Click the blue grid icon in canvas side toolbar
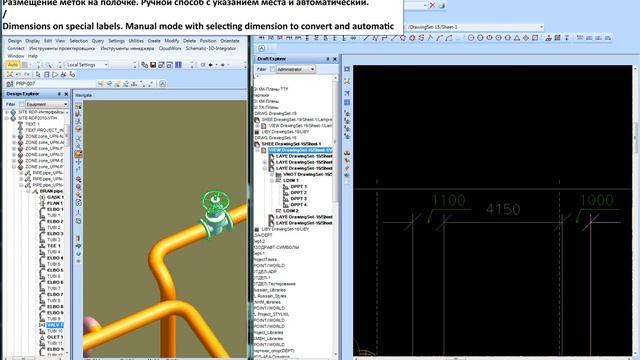 point(347,102)
